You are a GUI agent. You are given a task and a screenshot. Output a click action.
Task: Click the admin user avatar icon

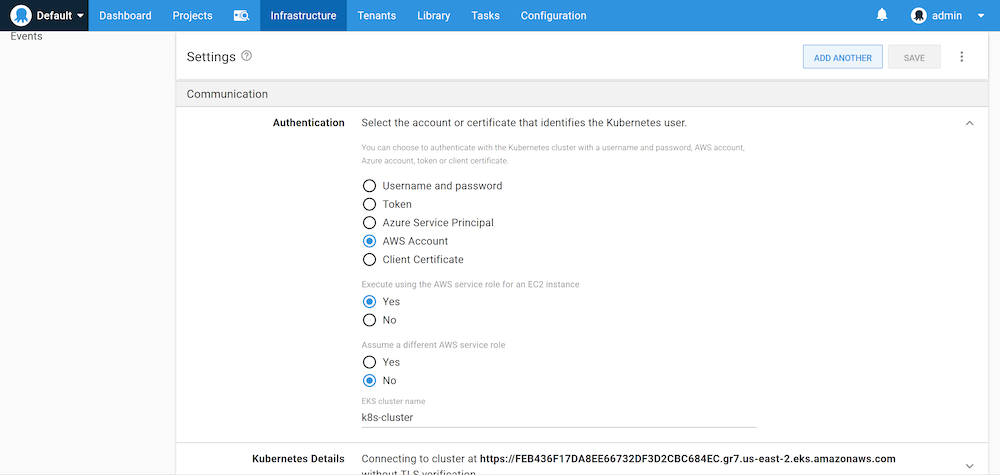coord(919,16)
